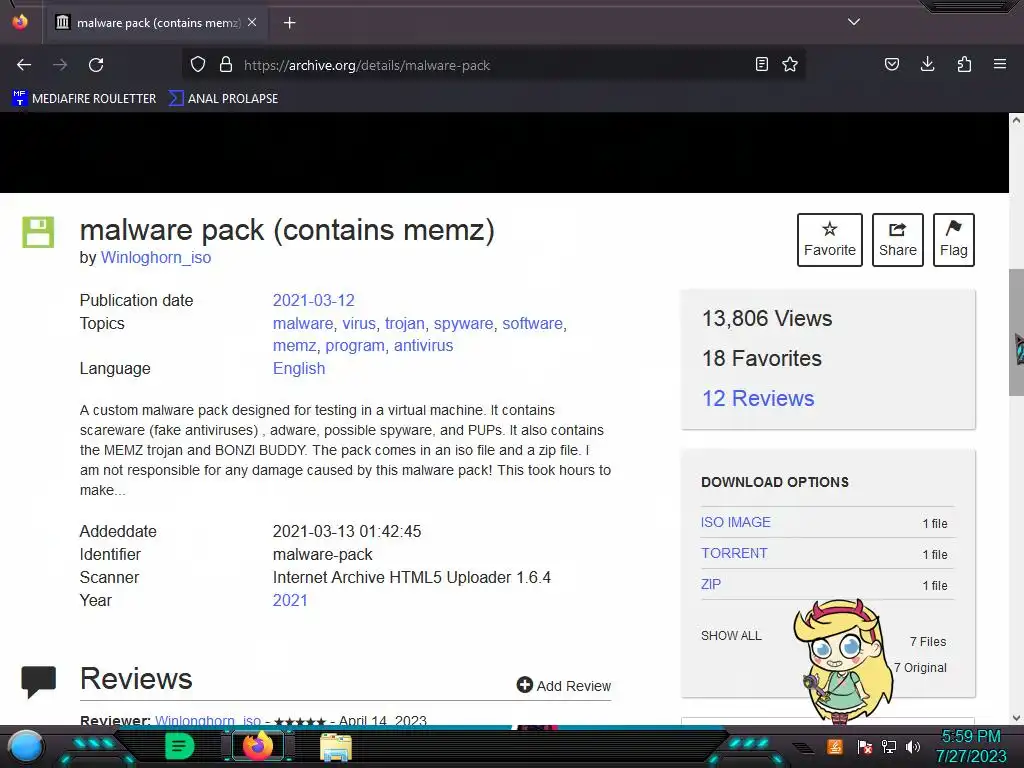The image size is (1024, 768).
Task: Reload the current archive.org page
Action: [96, 65]
